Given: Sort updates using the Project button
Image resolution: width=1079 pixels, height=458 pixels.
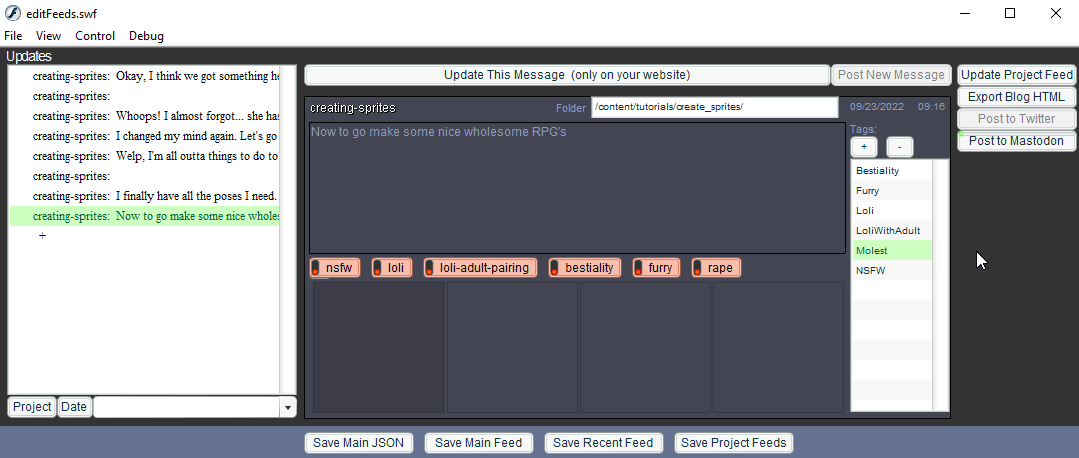Looking at the screenshot, I should [32, 407].
